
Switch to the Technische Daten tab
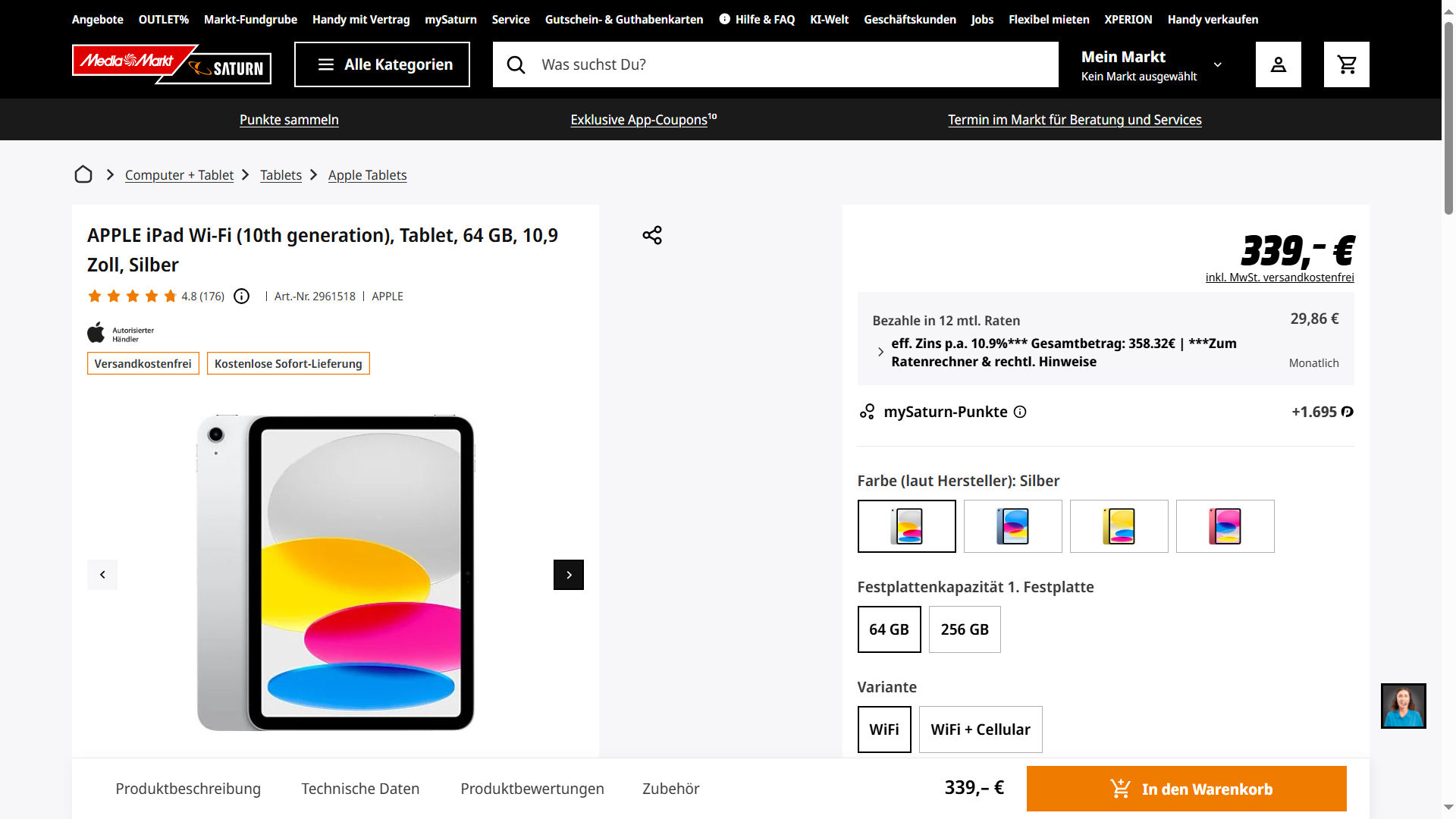point(360,789)
